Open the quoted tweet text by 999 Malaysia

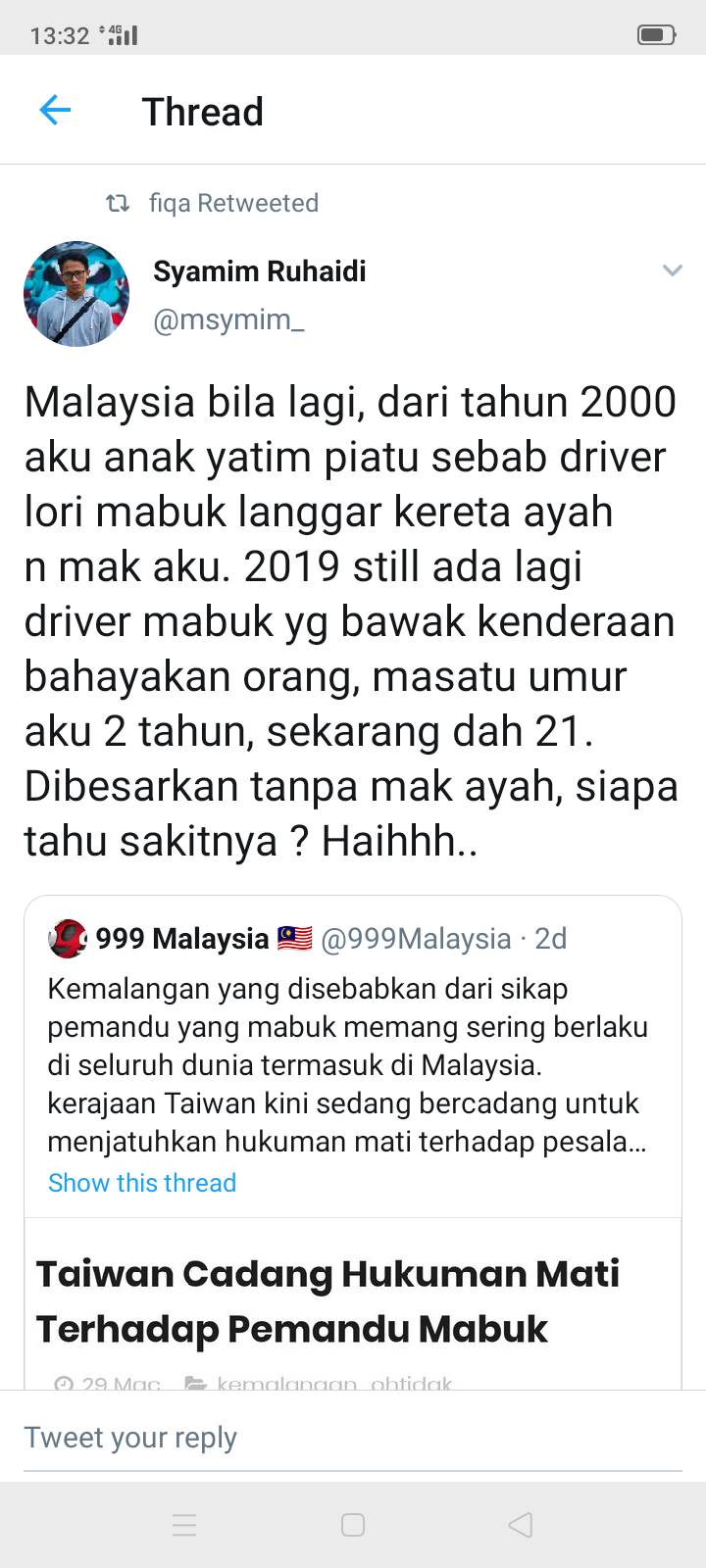point(348,1065)
